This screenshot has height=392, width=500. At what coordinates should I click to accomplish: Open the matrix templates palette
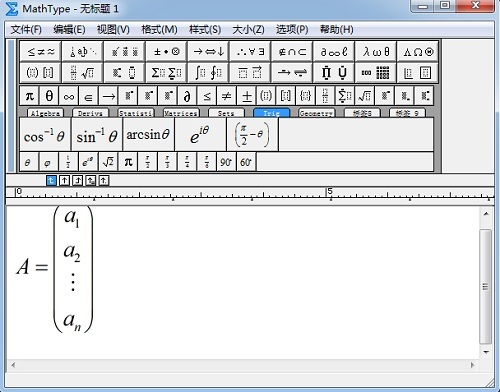click(x=376, y=72)
